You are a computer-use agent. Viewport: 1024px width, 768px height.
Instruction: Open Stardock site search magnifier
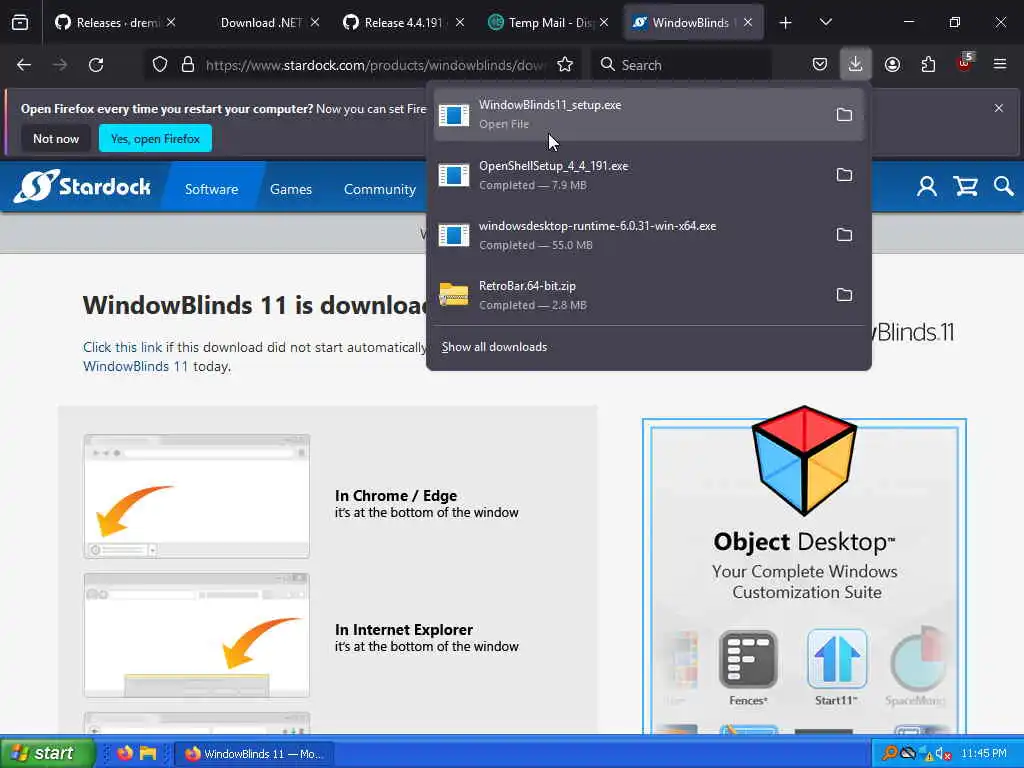(1004, 187)
